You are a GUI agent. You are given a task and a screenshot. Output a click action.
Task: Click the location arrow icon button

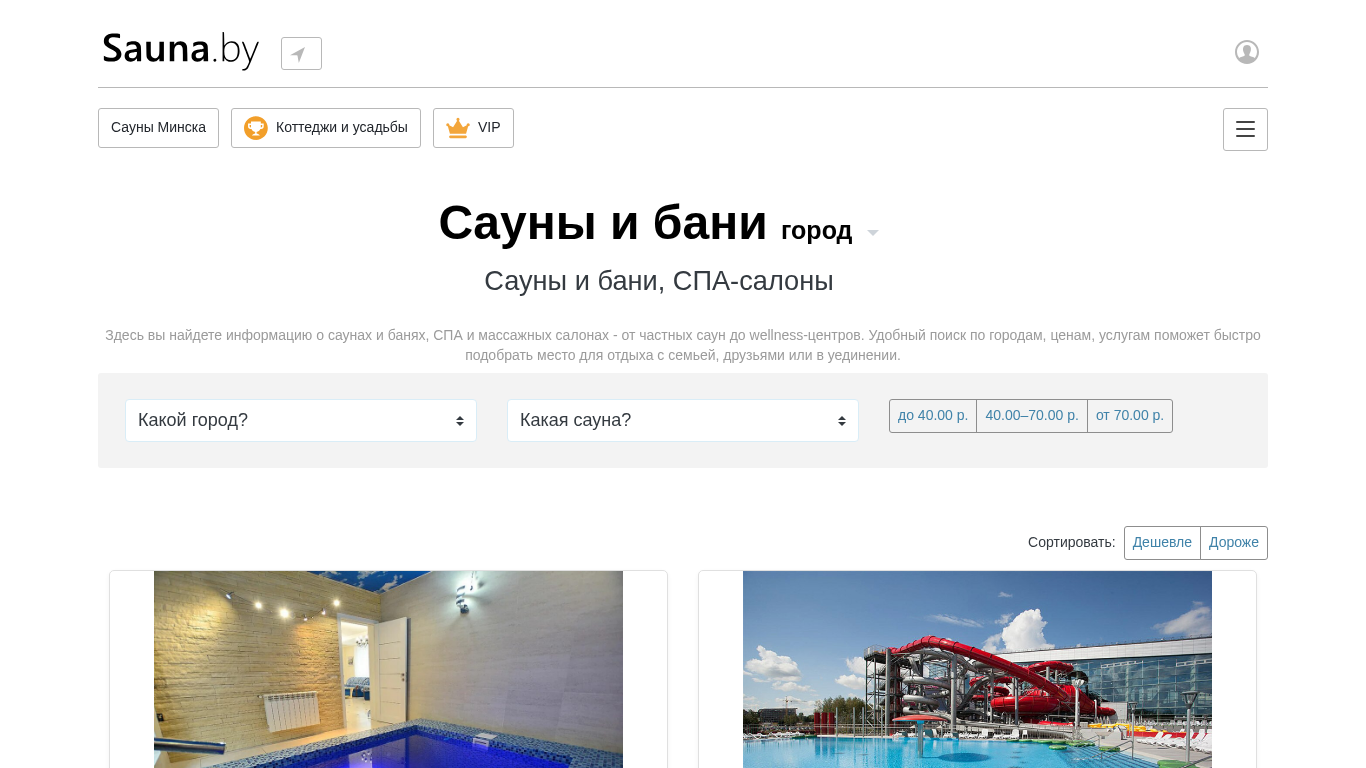click(301, 53)
